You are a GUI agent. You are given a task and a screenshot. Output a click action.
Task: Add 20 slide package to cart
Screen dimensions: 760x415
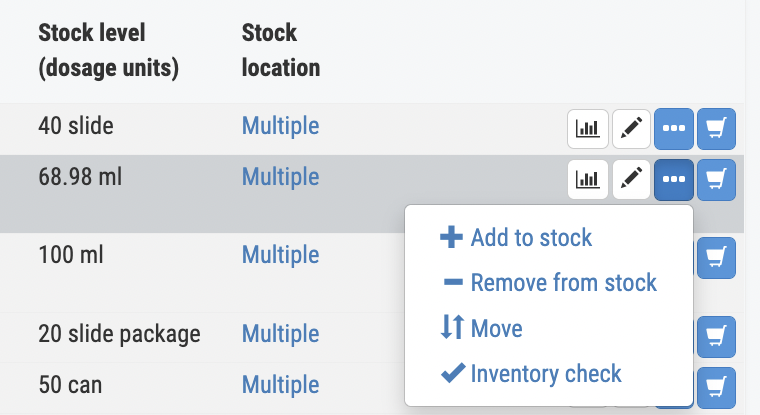click(x=716, y=336)
